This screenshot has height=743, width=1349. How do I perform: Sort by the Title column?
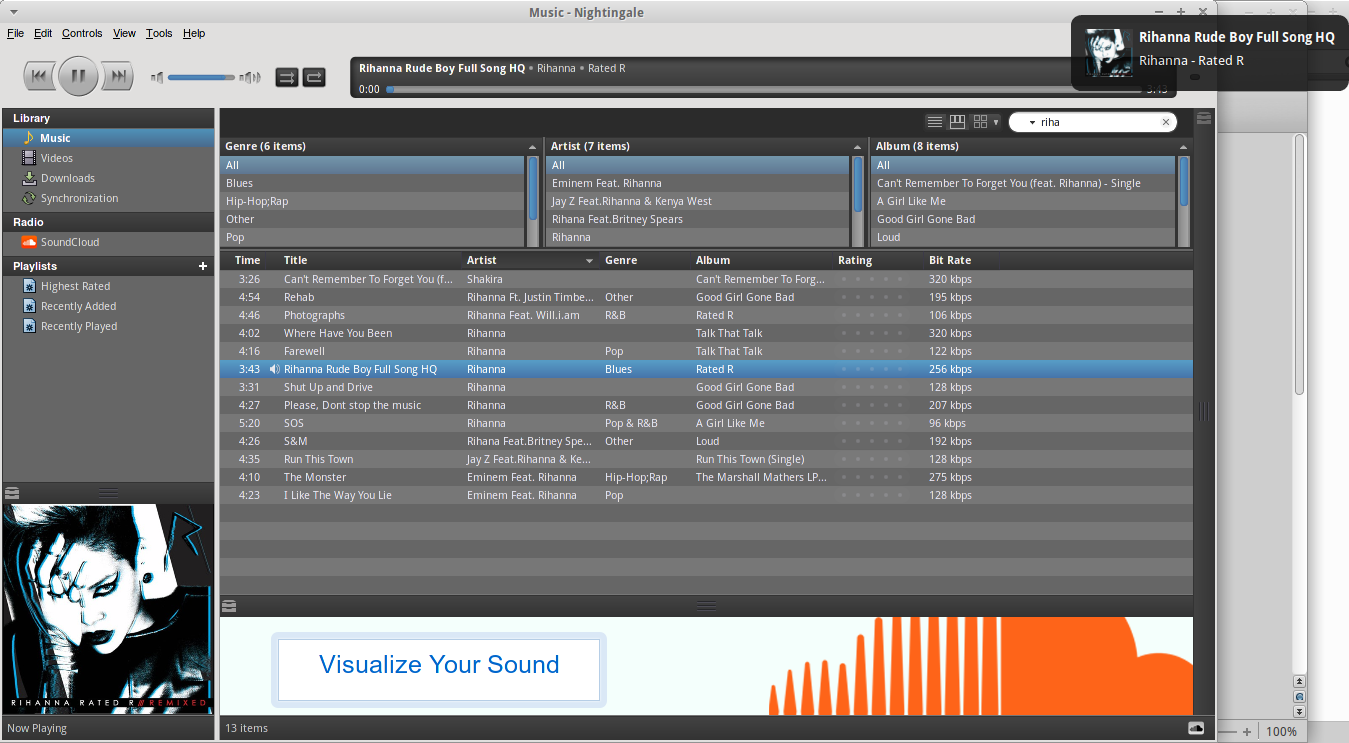coord(369,260)
